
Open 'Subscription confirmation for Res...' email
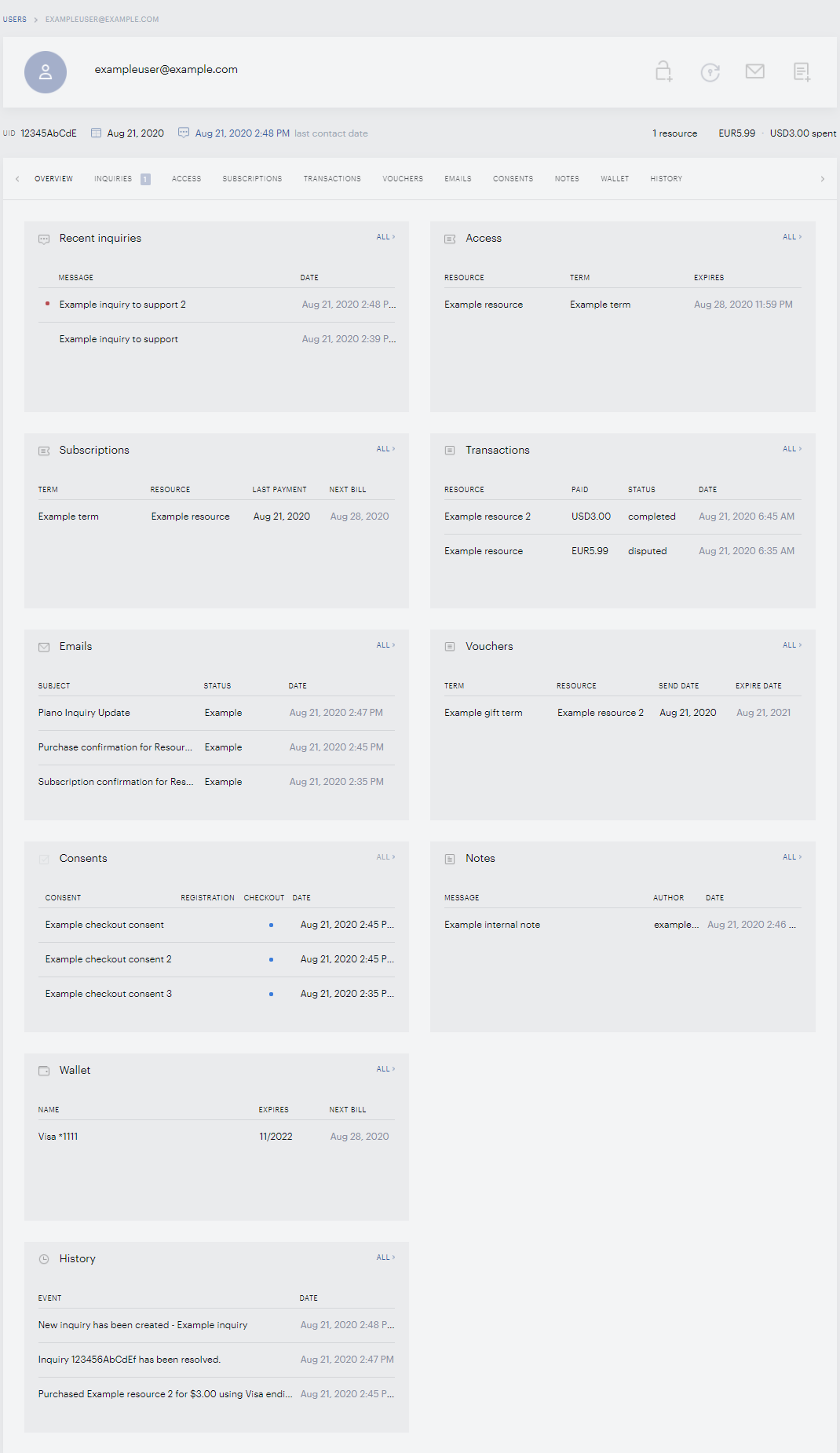[x=115, y=782]
